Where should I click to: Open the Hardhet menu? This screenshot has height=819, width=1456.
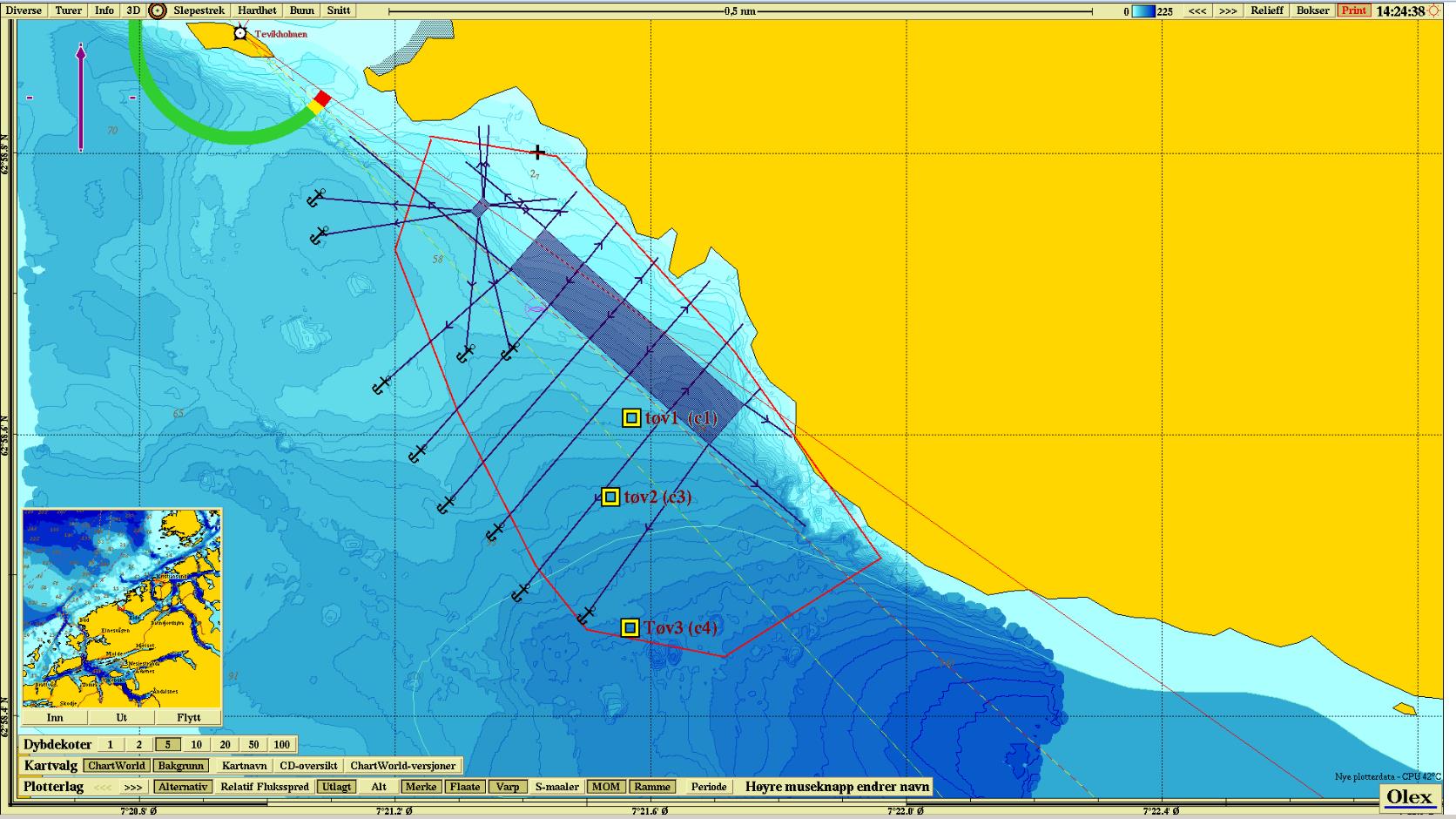pos(257,10)
